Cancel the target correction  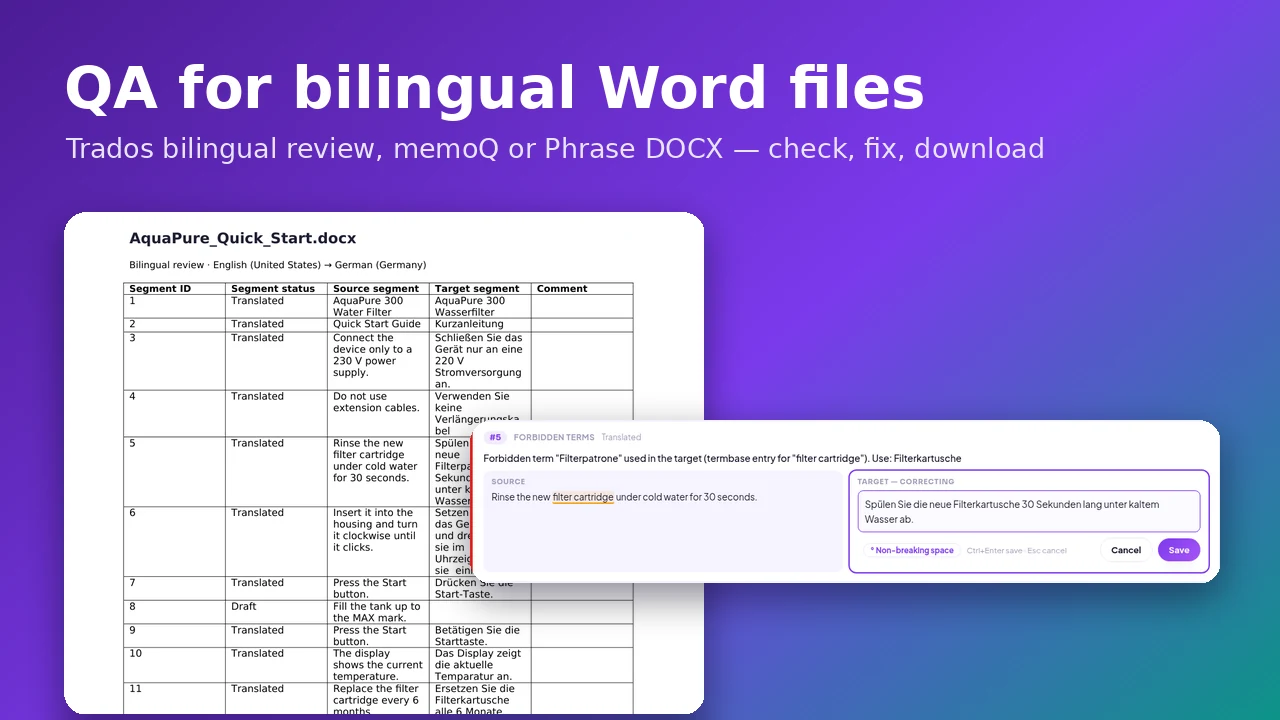click(1126, 550)
